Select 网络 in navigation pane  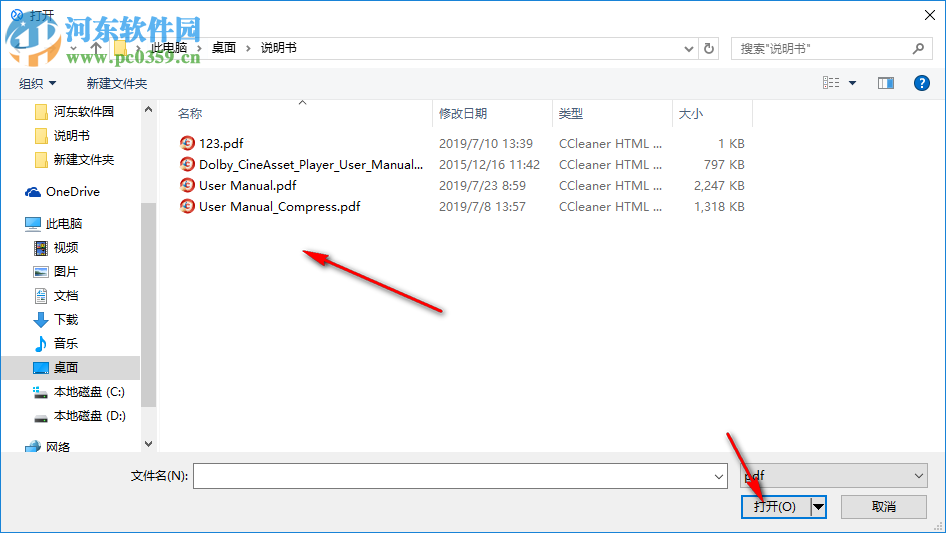pos(58,447)
